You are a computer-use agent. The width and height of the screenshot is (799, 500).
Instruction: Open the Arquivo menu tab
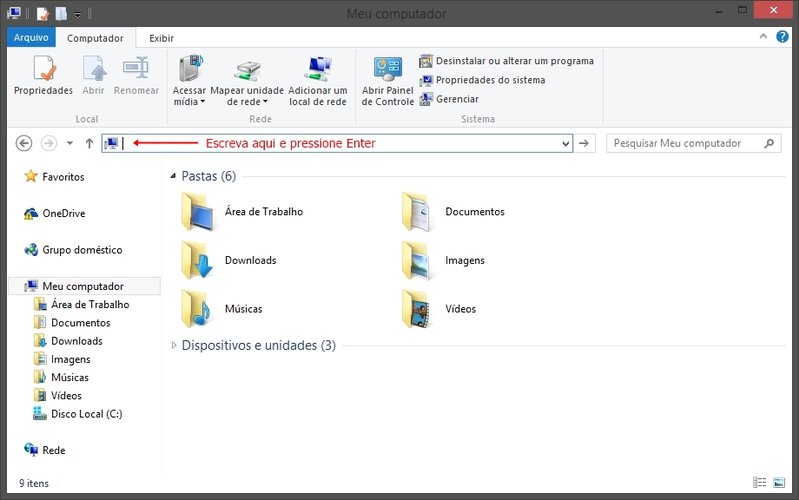(31, 38)
